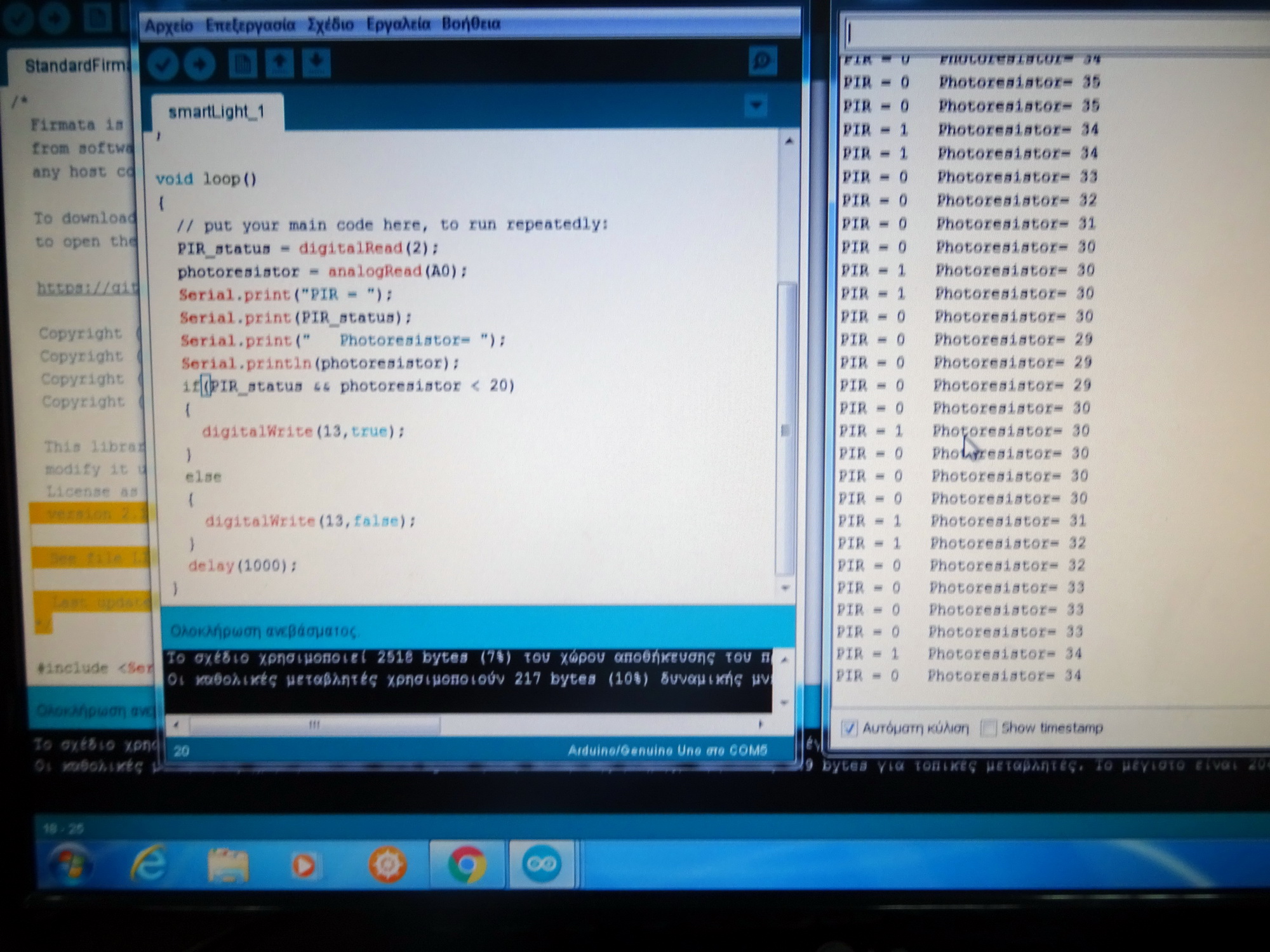This screenshot has height=952, width=1270.
Task: Launch Internet Explorer from taskbar
Action: coord(149,864)
